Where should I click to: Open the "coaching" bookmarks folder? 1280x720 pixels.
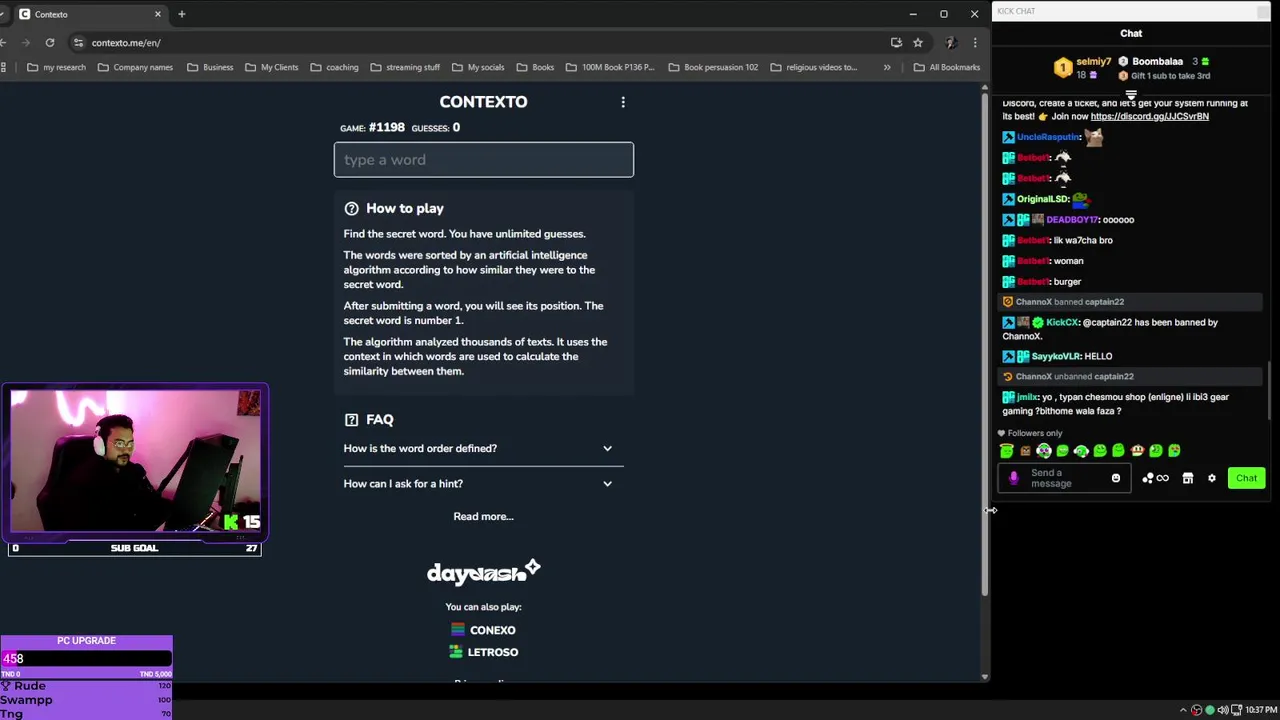tap(334, 67)
